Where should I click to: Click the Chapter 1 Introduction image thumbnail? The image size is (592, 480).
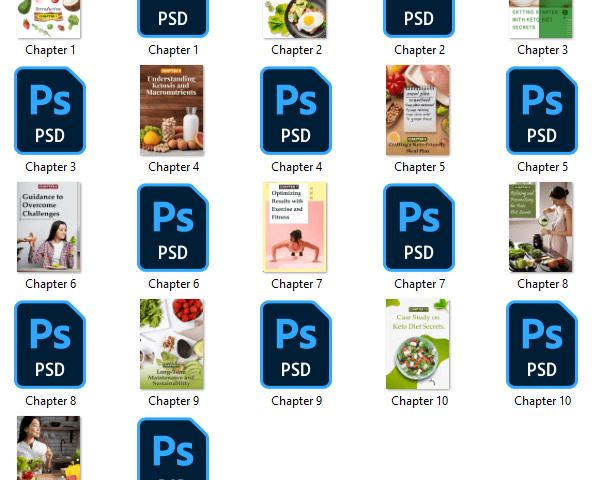[49, 19]
